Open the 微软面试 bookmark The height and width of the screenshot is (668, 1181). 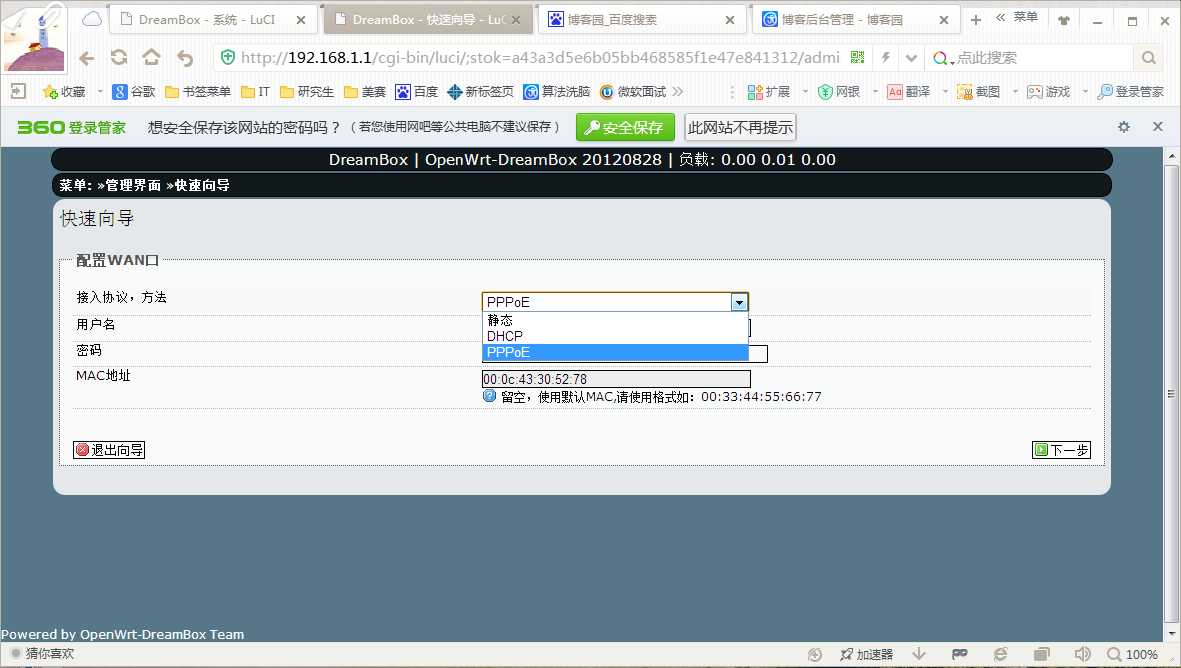633,92
